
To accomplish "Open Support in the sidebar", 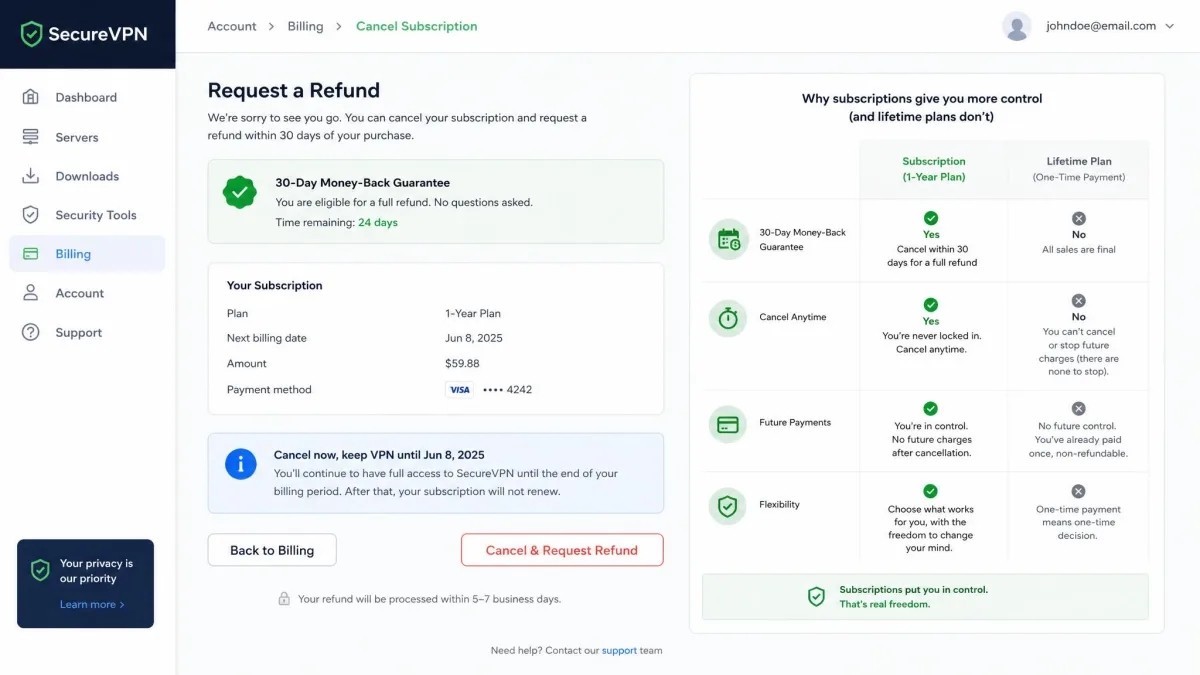I will [87, 332].
